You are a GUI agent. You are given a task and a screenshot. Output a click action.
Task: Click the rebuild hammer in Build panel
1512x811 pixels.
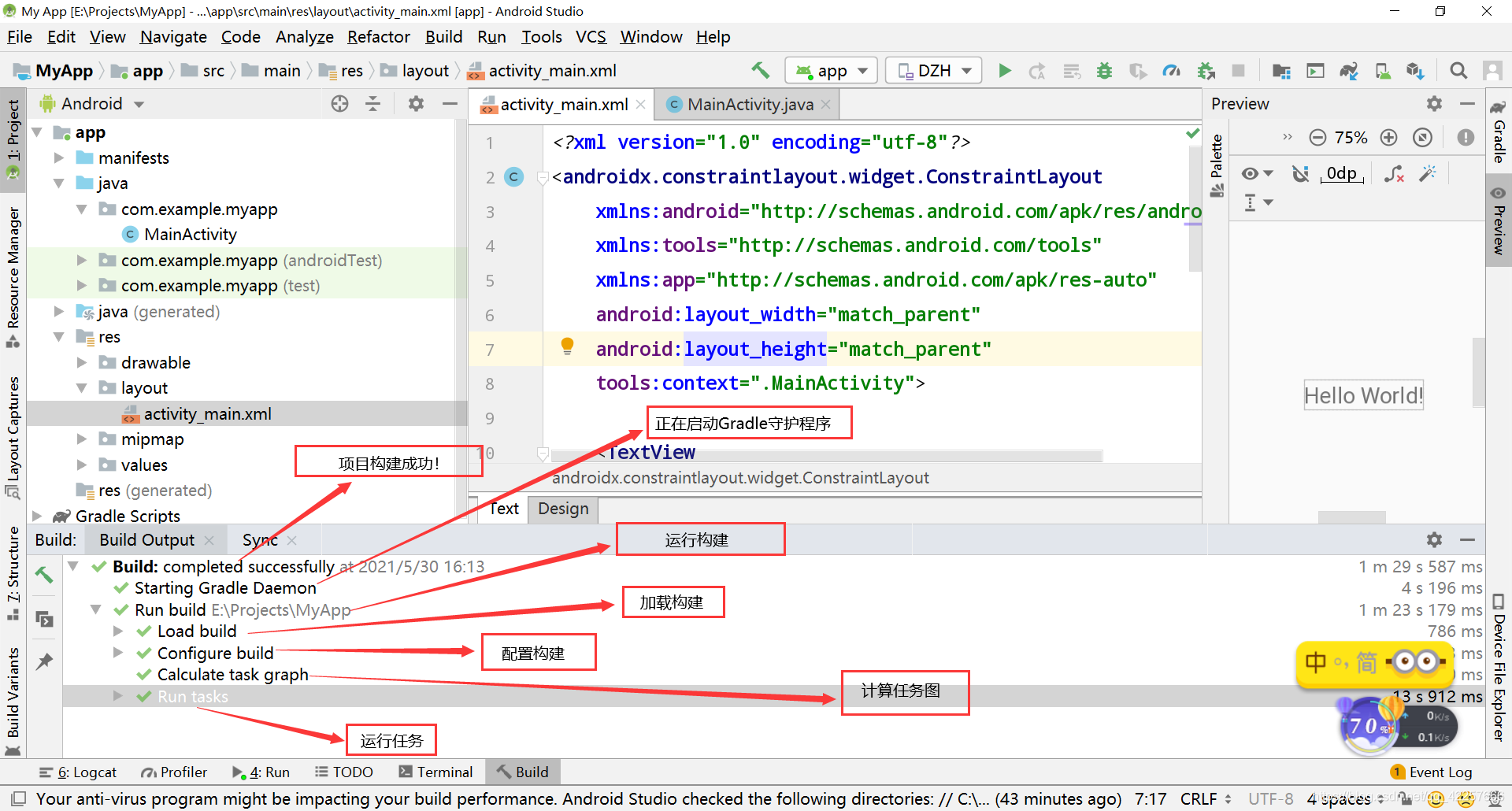point(44,576)
